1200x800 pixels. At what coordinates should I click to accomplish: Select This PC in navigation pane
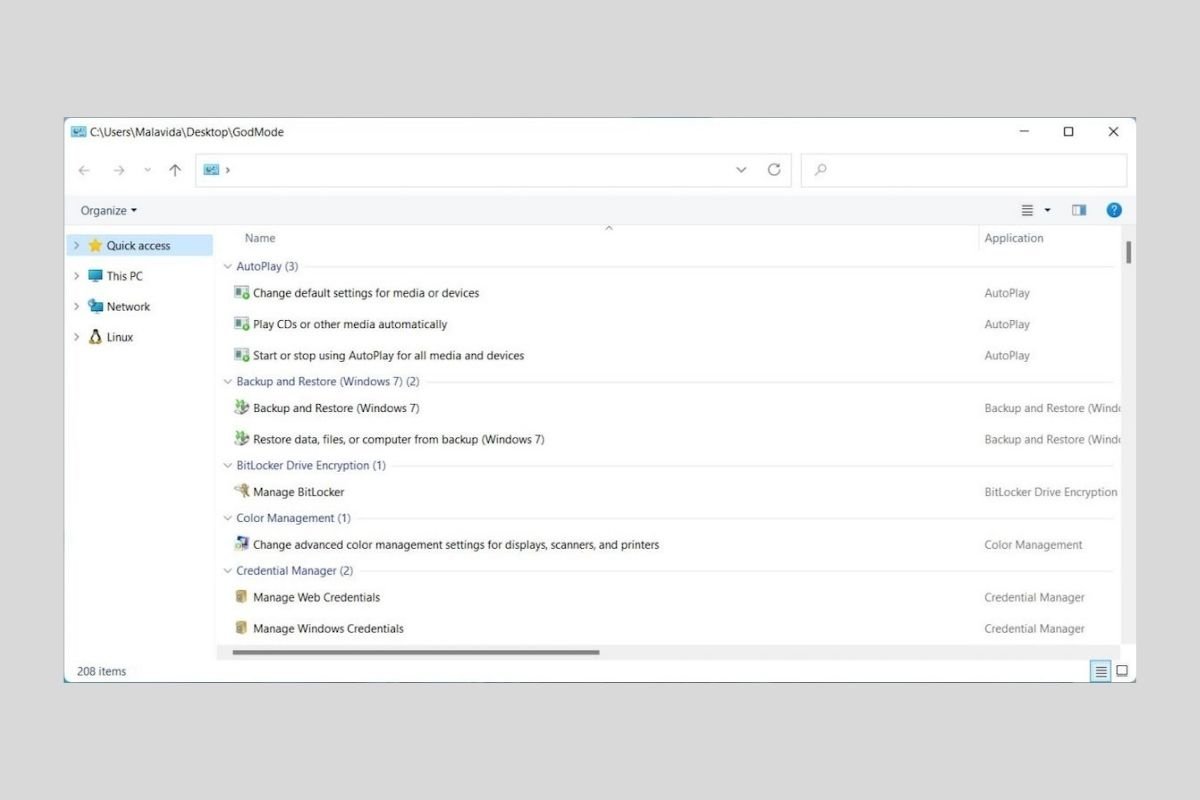pos(125,276)
